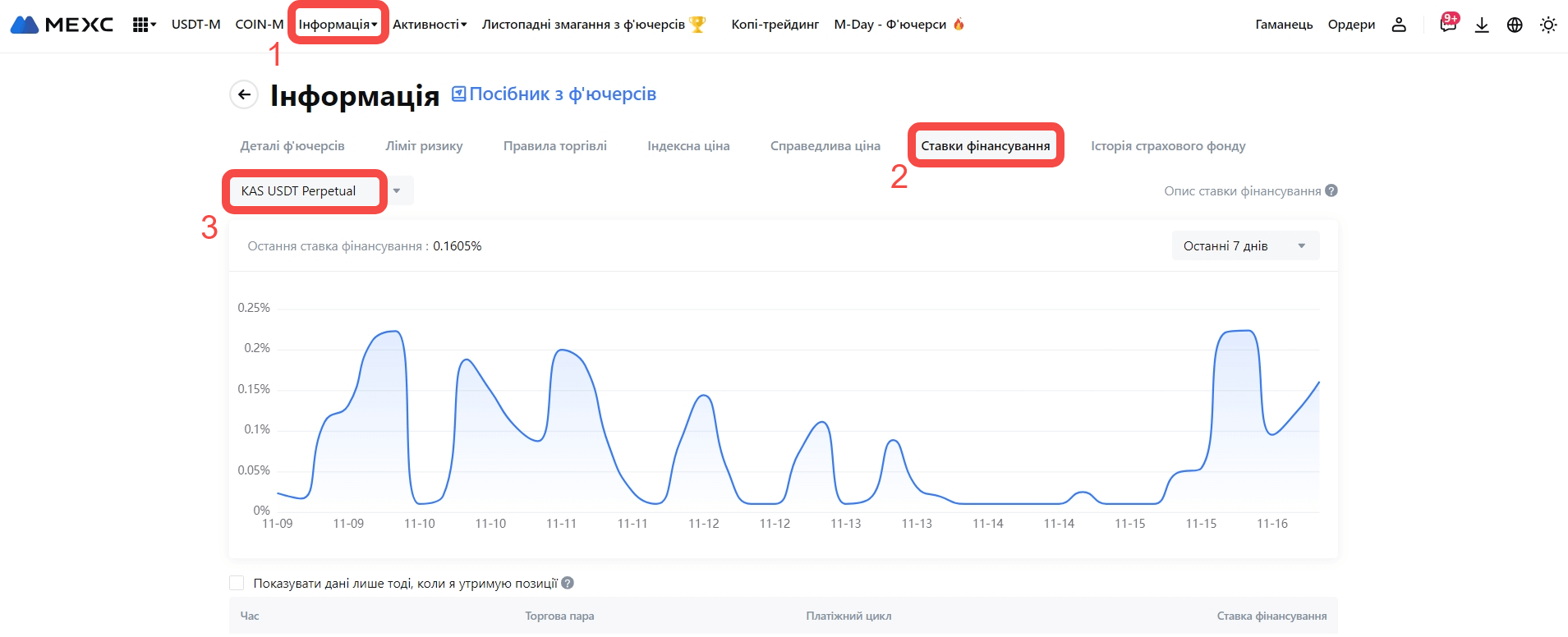Screen dimensions: 1568x637
Task: Toggle the light/dark theme sun icon
Action: [x=1548, y=25]
